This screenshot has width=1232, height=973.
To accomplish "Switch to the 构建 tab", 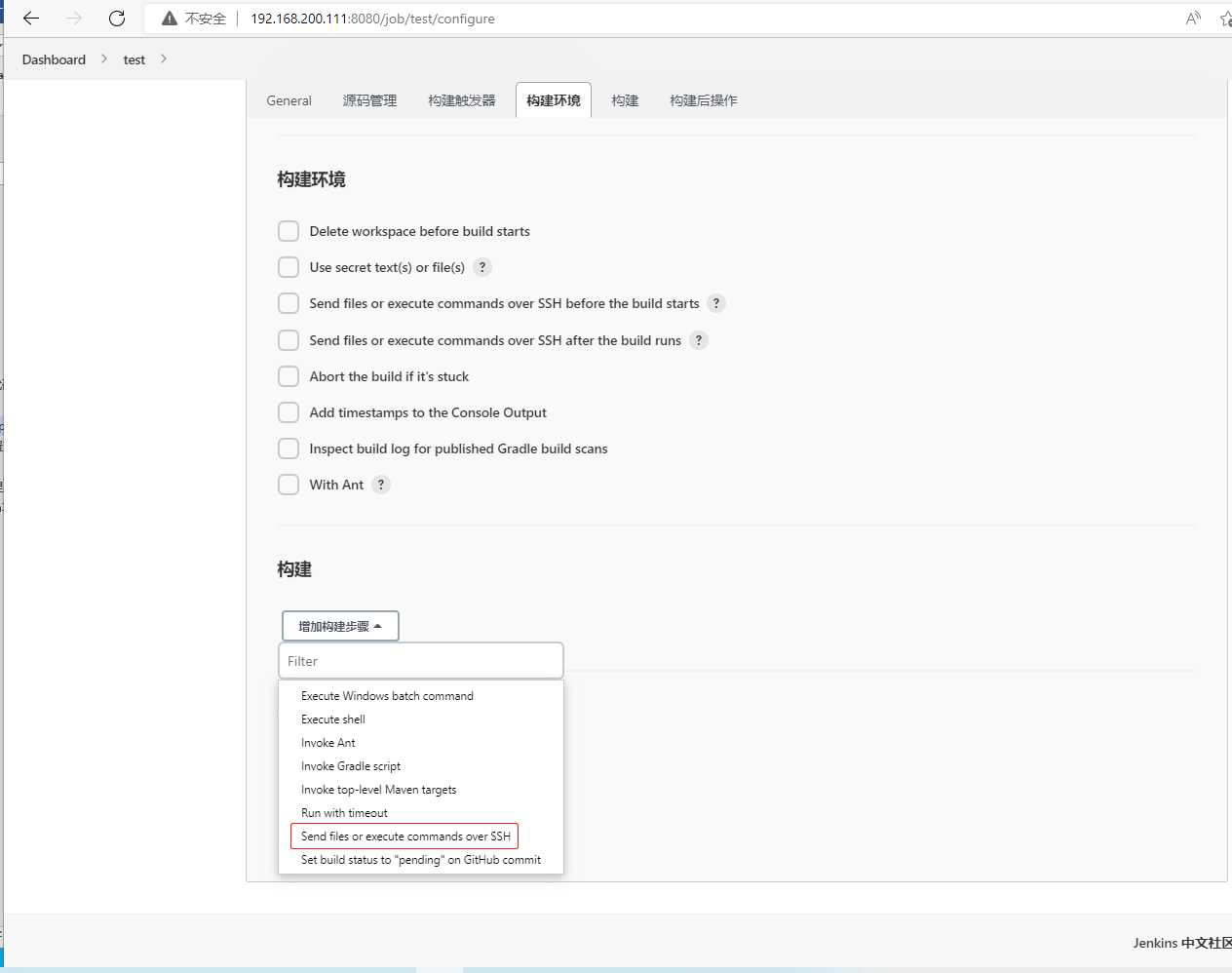I will 625,100.
